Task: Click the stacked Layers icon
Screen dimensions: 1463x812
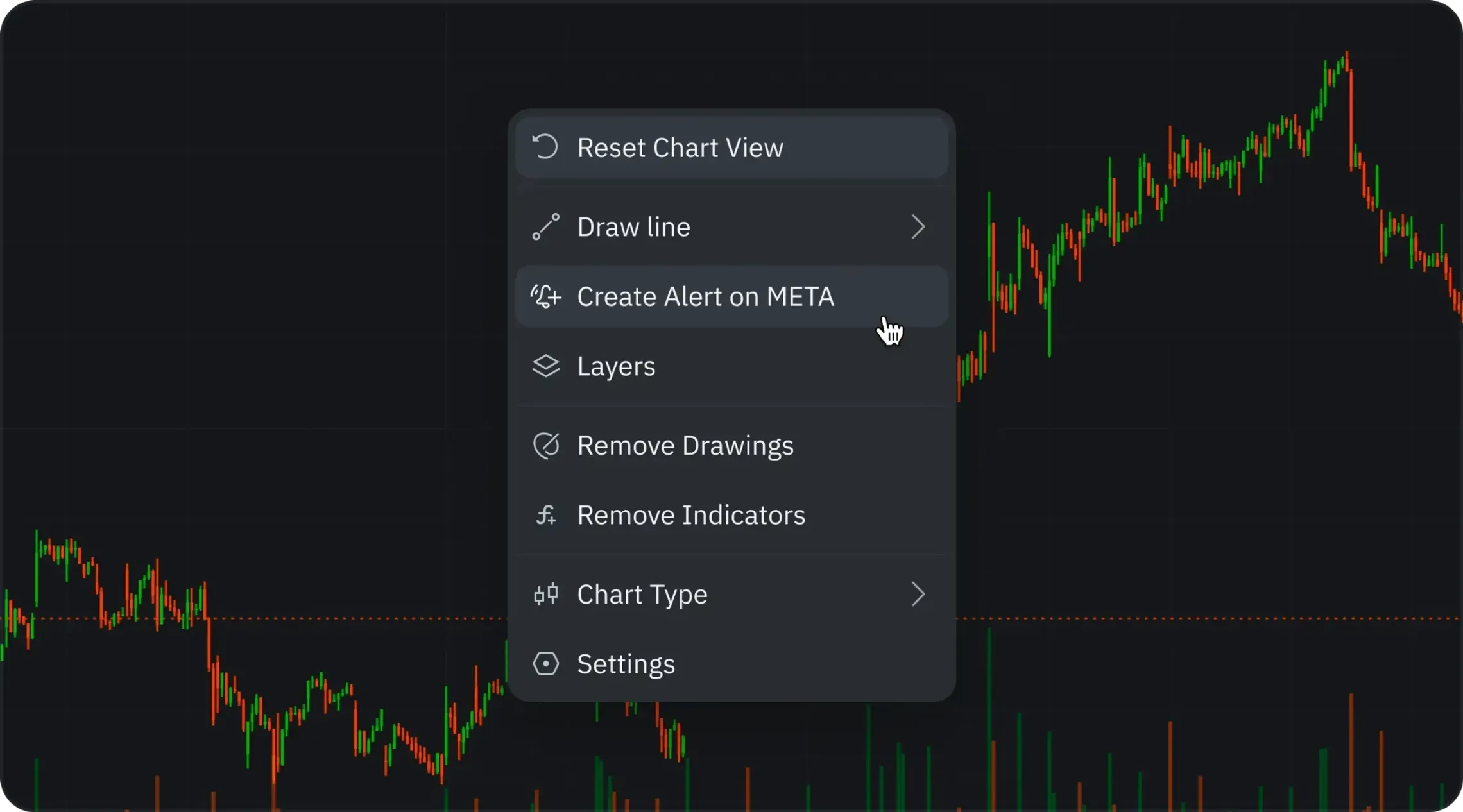Action: [x=545, y=366]
